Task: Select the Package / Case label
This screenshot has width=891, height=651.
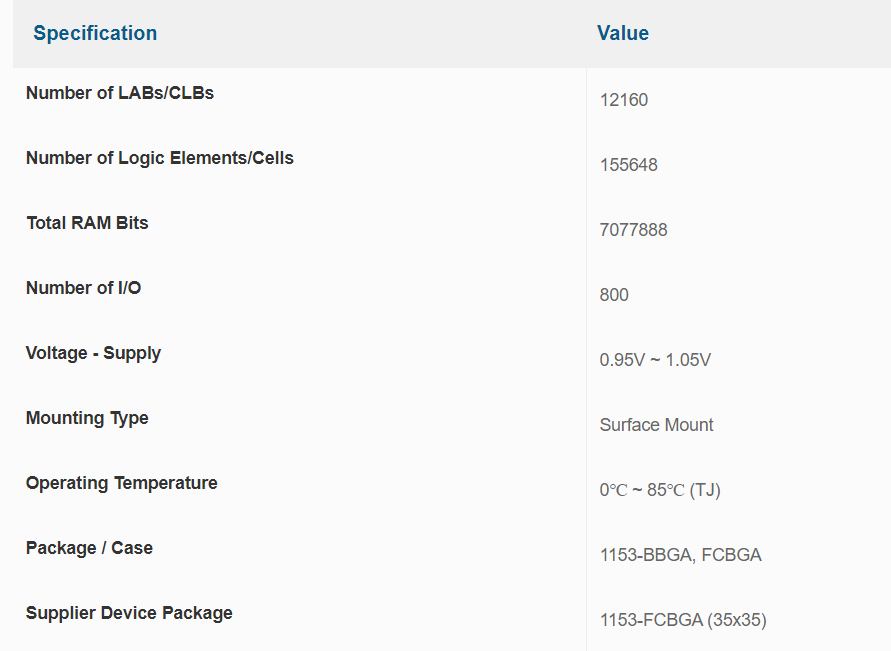Action: tap(89, 548)
